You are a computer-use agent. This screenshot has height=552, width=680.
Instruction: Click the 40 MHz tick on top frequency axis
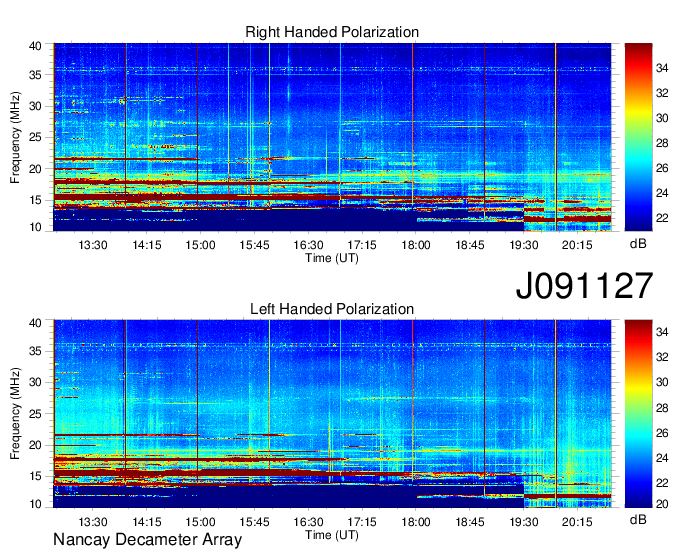(35, 46)
